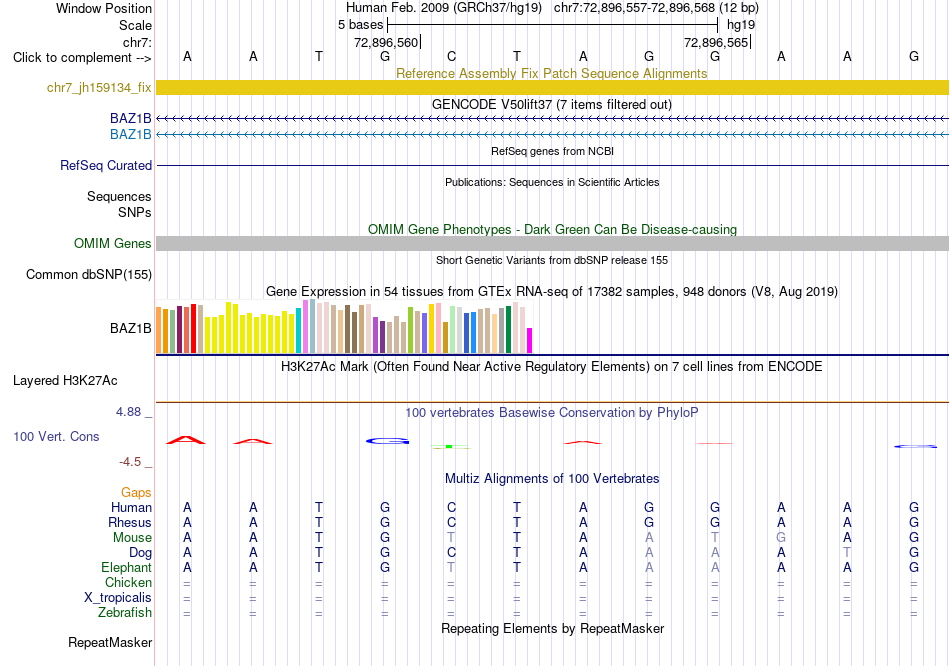The height and width of the screenshot is (666, 950).
Task: Open the RefSeq Curated track label
Action: [105, 165]
